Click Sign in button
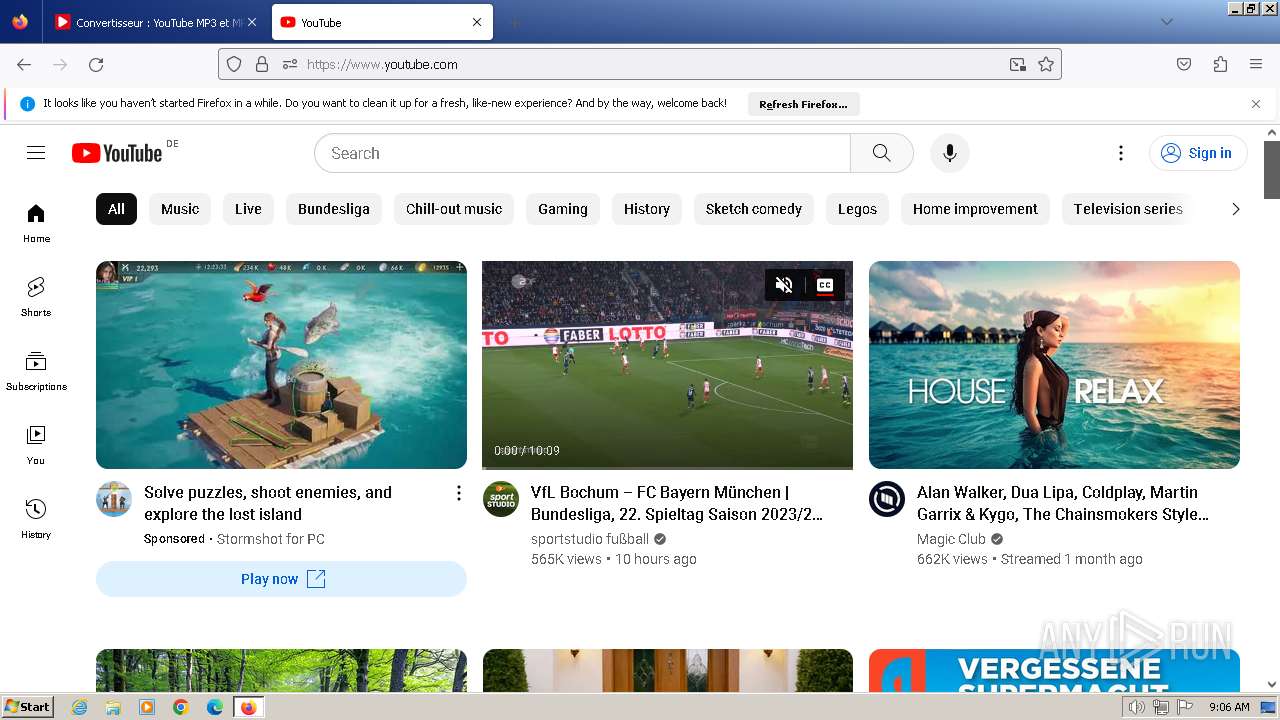Screen dimensions: 1280x720 coord(1198,153)
